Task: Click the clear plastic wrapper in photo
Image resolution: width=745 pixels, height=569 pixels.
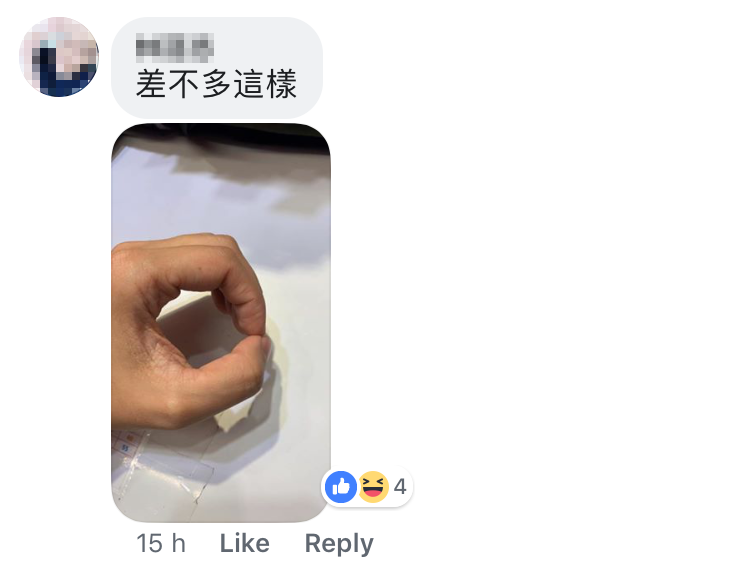Action: (x=164, y=468)
